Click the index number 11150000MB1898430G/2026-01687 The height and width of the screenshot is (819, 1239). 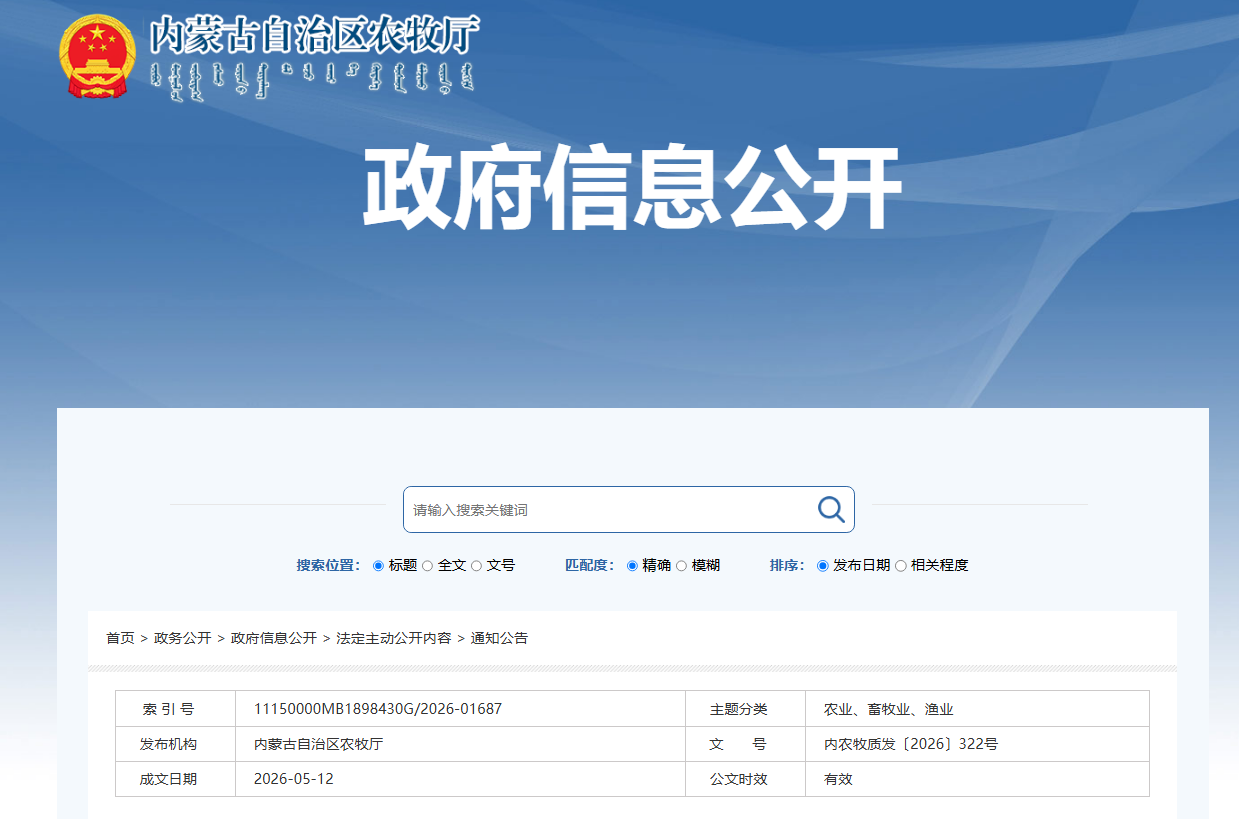(378, 709)
